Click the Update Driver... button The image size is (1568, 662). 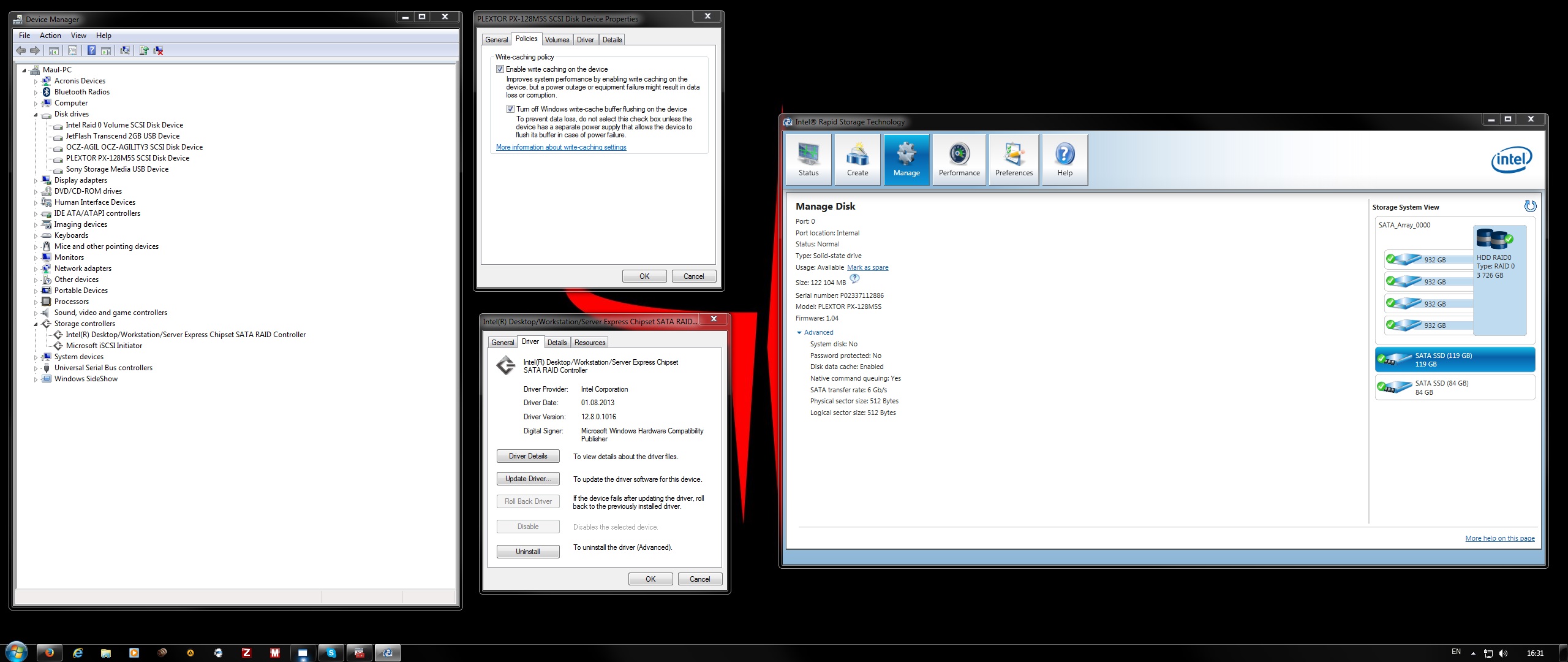pos(528,479)
